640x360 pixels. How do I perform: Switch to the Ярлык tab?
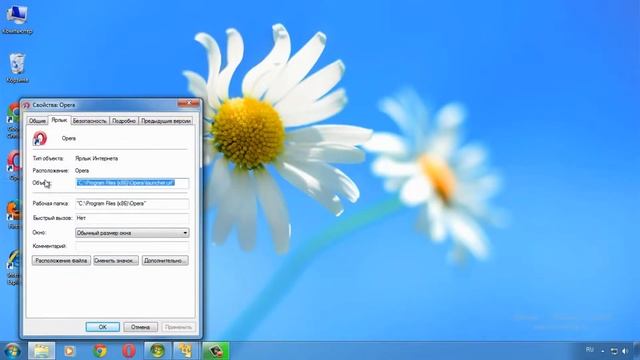coord(59,120)
